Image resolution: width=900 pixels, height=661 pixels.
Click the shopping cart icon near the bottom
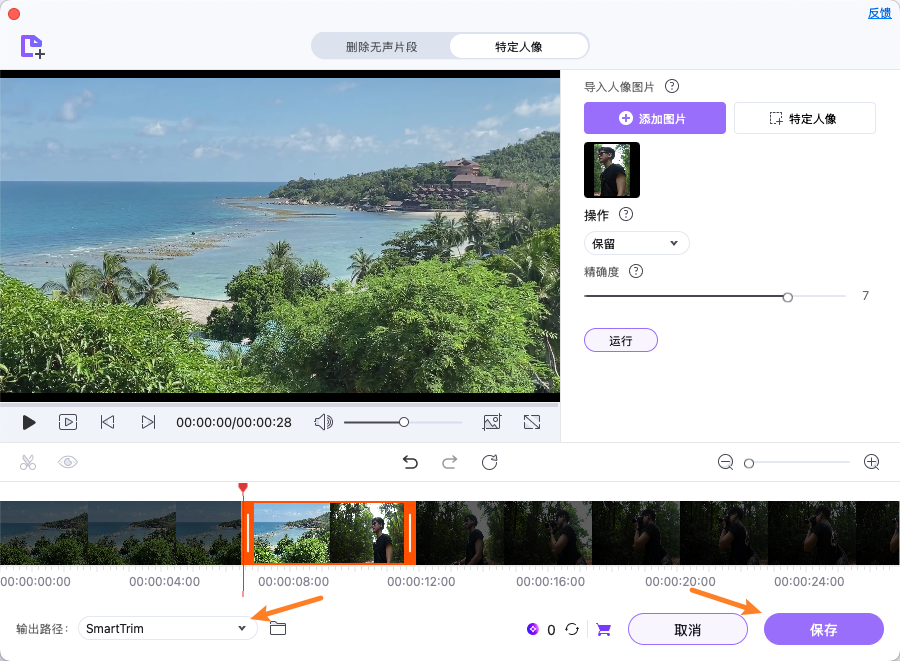point(603,630)
